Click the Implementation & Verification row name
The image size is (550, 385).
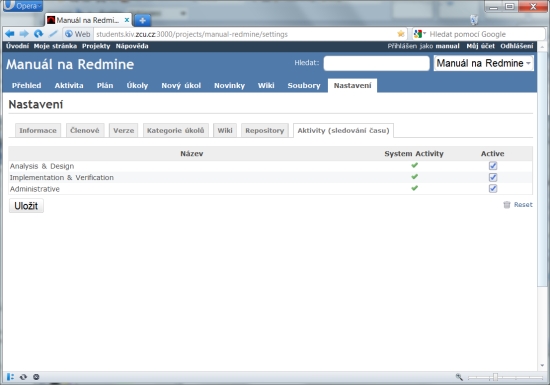62,177
